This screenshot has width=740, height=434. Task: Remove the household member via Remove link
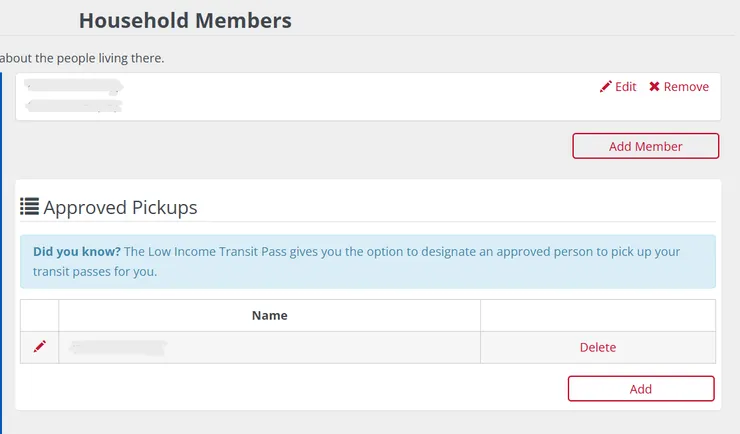[686, 87]
